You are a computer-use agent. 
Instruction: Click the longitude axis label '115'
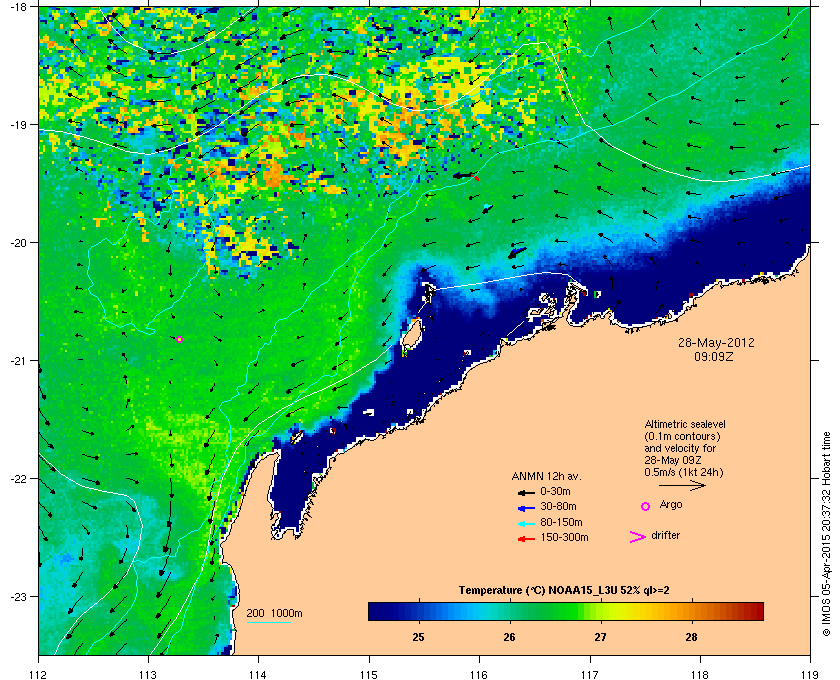[x=369, y=674]
